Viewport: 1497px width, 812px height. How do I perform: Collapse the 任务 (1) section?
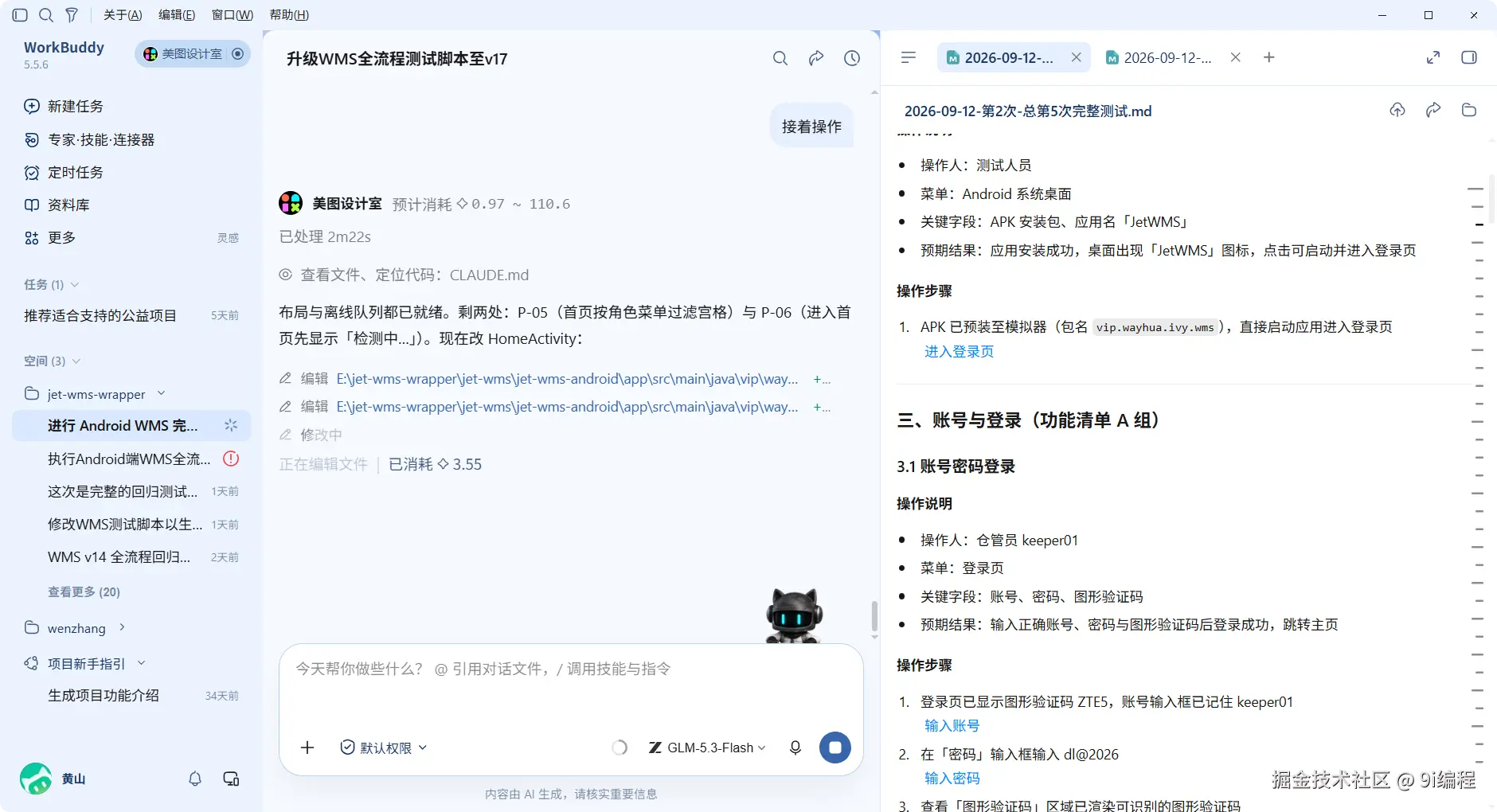point(52,284)
